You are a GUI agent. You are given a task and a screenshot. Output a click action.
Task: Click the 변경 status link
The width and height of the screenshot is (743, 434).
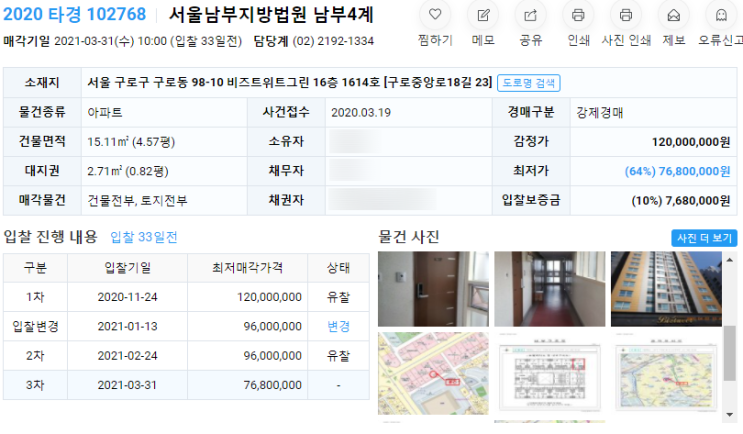(x=338, y=326)
